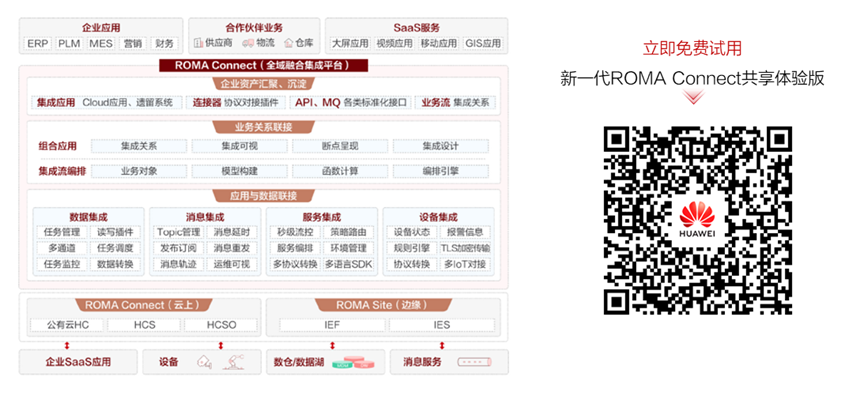
Task: Click the 函数计算 box
Action: (x=340, y=171)
